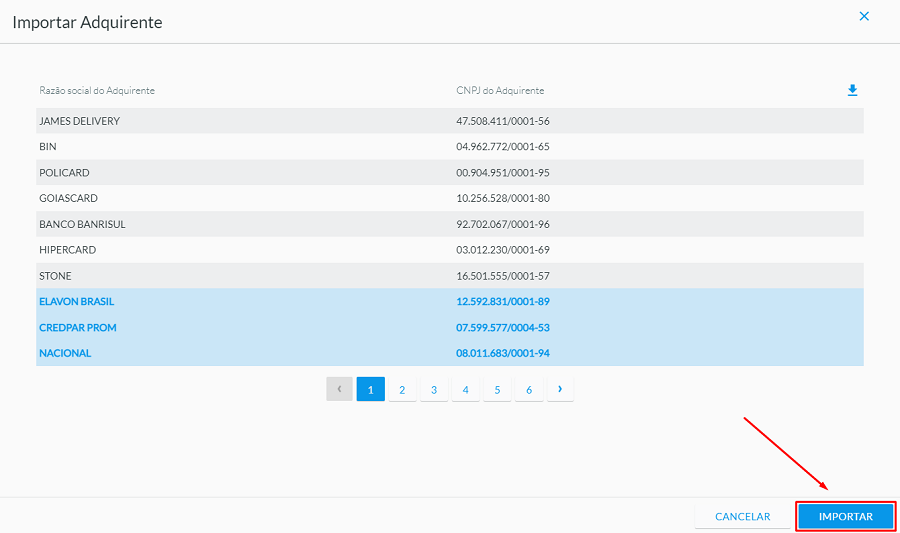Select the HIPERCARD row
The height and width of the screenshot is (533, 900).
coord(450,250)
